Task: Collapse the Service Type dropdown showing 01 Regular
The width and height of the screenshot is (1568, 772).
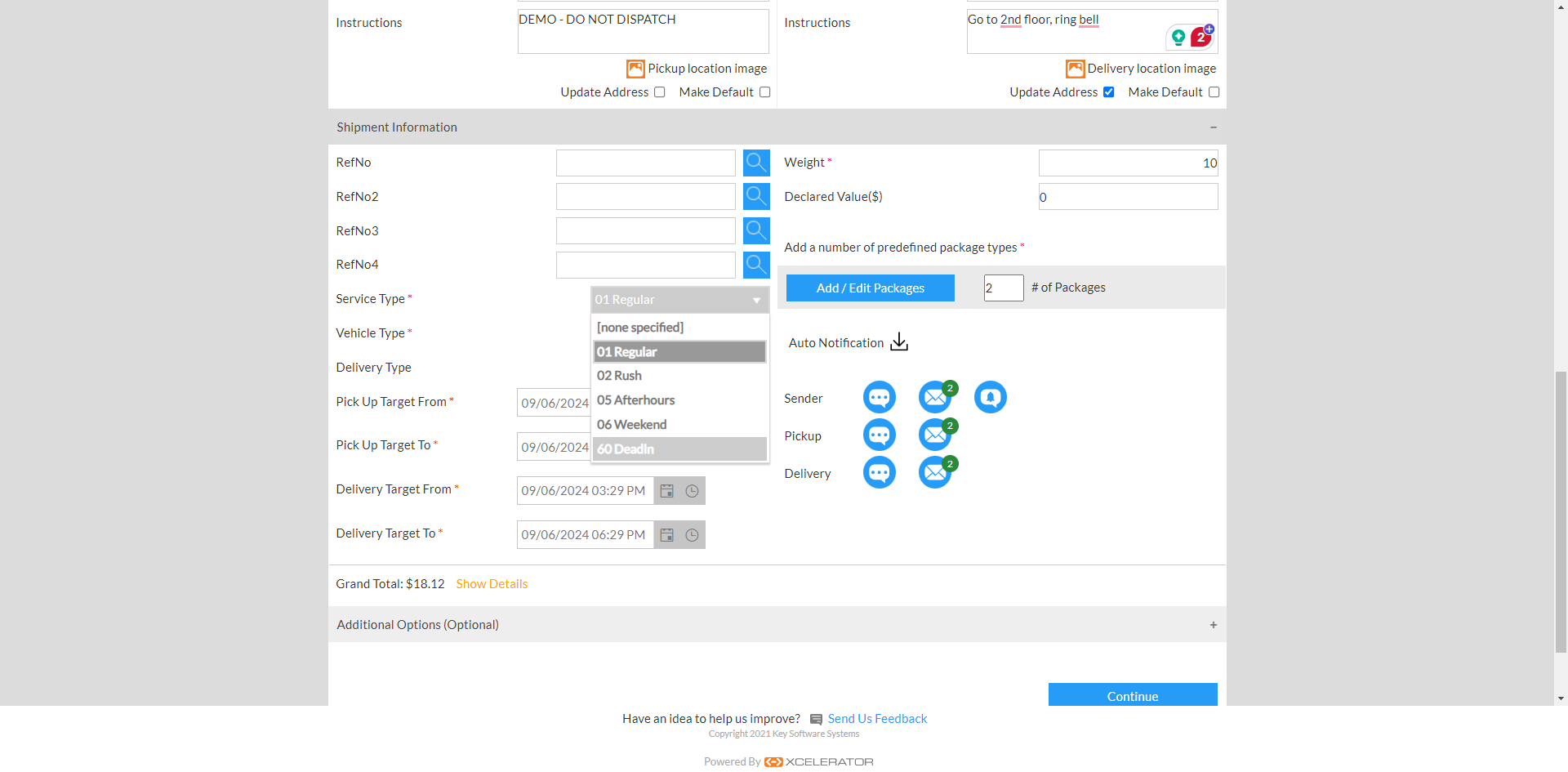Action: 679,300
